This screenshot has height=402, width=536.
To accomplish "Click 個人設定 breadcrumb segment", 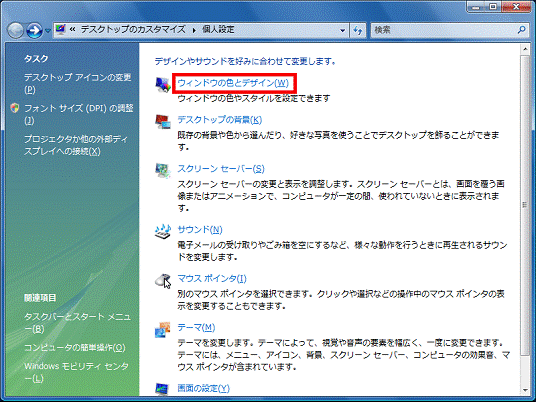I will (x=218, y=30).
